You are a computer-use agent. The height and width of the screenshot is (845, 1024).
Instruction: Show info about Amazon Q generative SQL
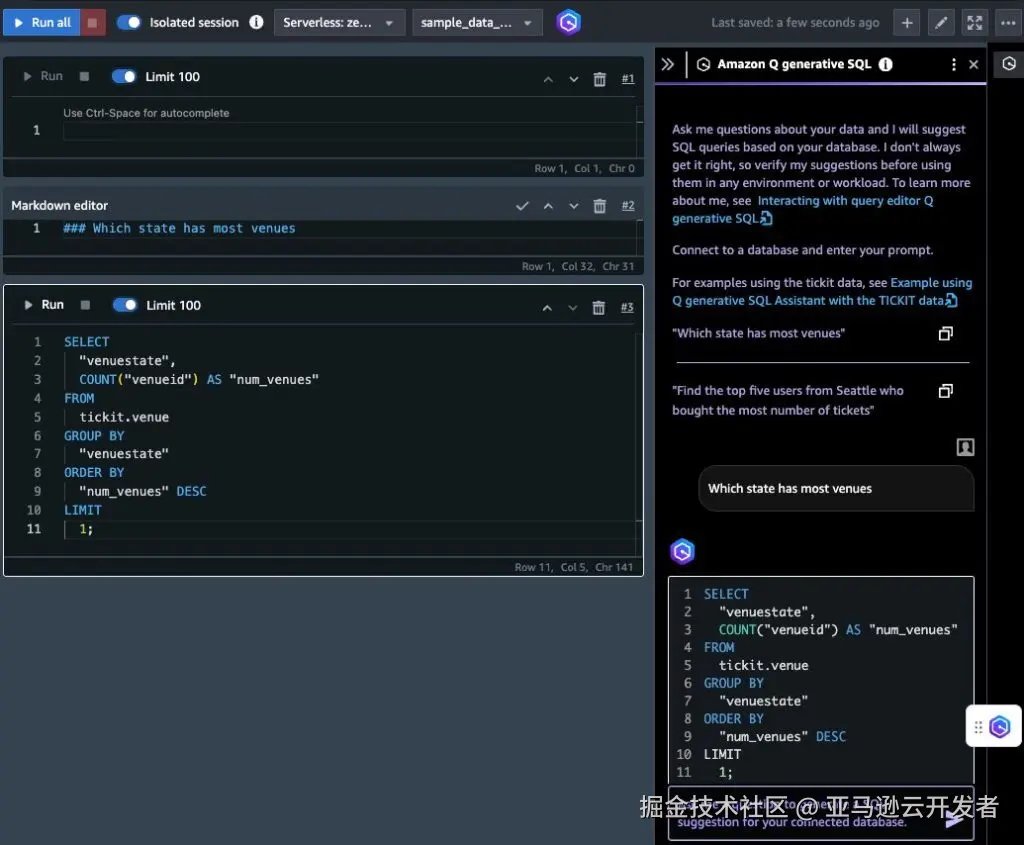pyautogui.click(x=886, y=64)
